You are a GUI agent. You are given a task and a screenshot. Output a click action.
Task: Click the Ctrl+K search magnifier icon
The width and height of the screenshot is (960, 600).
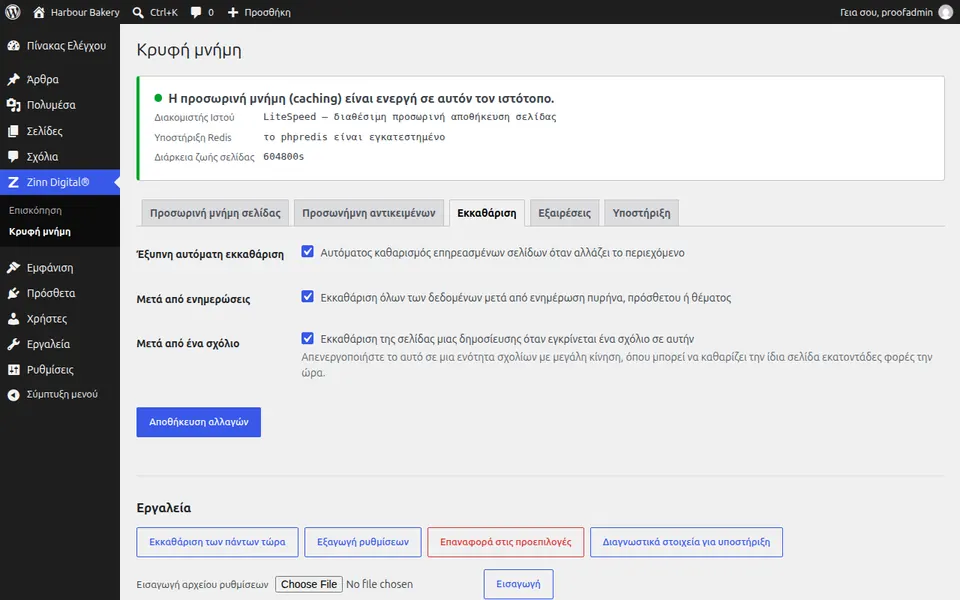click(138, 12)
